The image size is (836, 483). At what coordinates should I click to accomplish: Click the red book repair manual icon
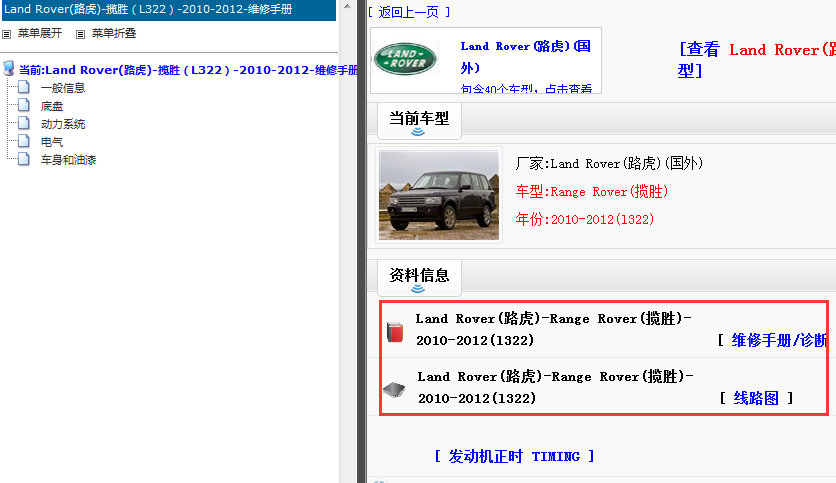[x=395, y=332]
